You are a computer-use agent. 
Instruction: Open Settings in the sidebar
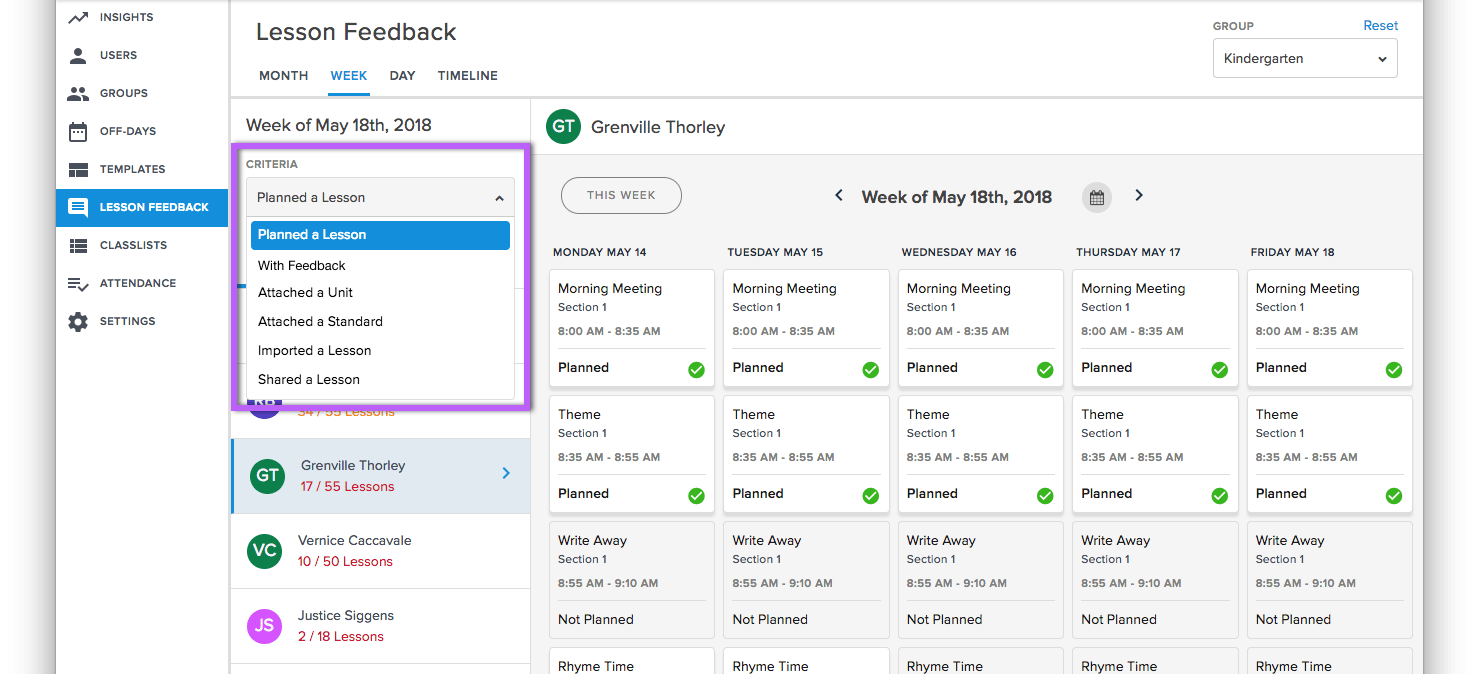[142, 321]
